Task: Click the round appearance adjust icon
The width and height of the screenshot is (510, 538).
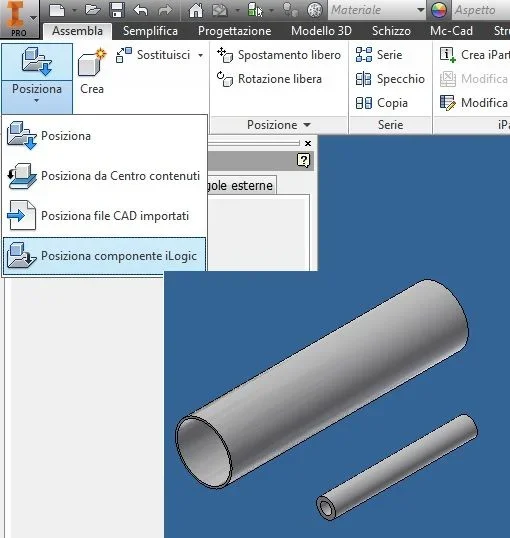Action: [315, 10]
